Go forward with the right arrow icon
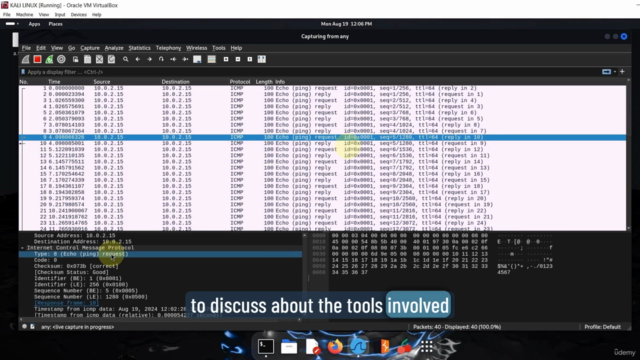This screenshot has height=360, width=640. tap(149, 59)
